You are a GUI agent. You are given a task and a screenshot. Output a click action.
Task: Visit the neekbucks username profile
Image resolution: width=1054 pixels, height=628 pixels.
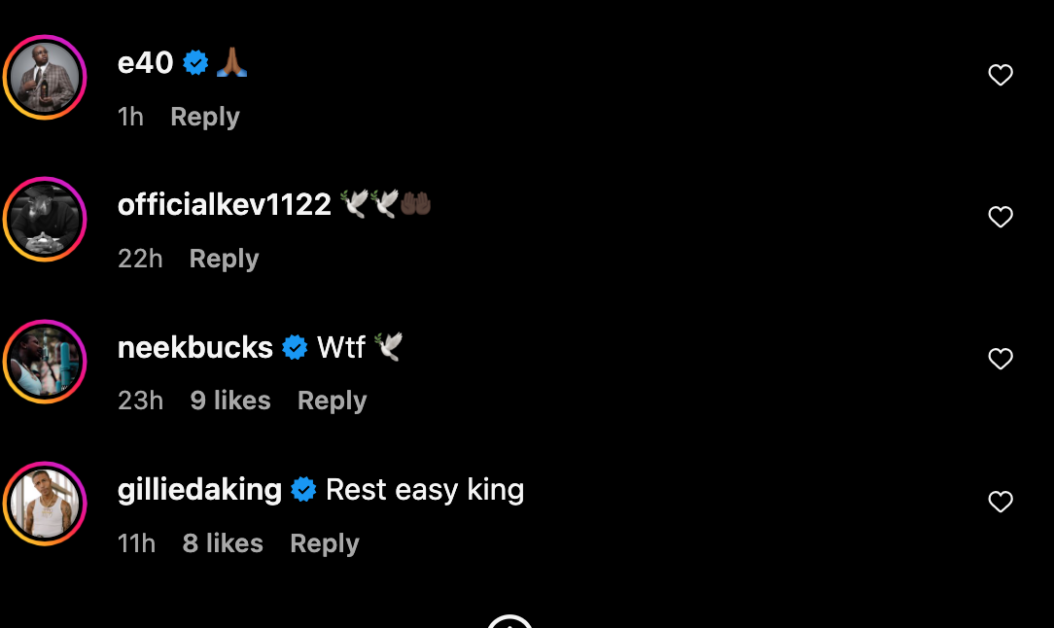(x=195, y=348)
